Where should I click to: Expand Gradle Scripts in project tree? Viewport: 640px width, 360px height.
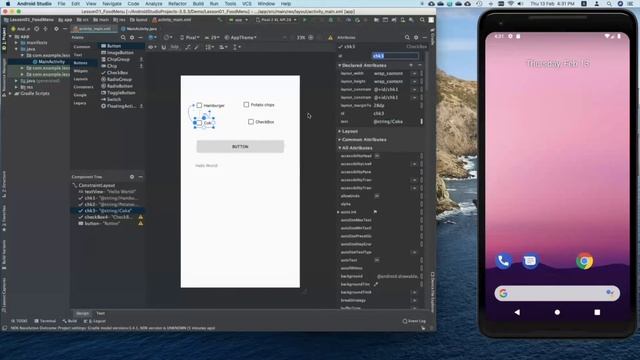coord(11,93)
